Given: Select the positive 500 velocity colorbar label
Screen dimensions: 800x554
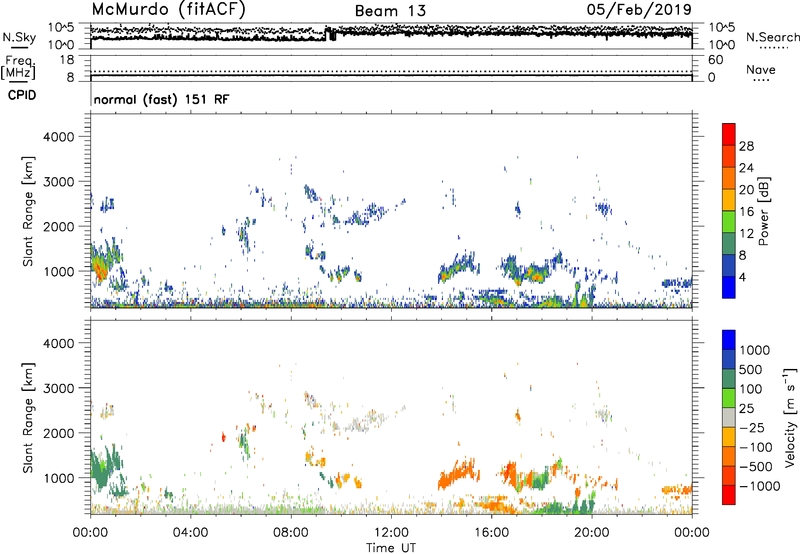Looking at the screenshot, I should point(751,370).
